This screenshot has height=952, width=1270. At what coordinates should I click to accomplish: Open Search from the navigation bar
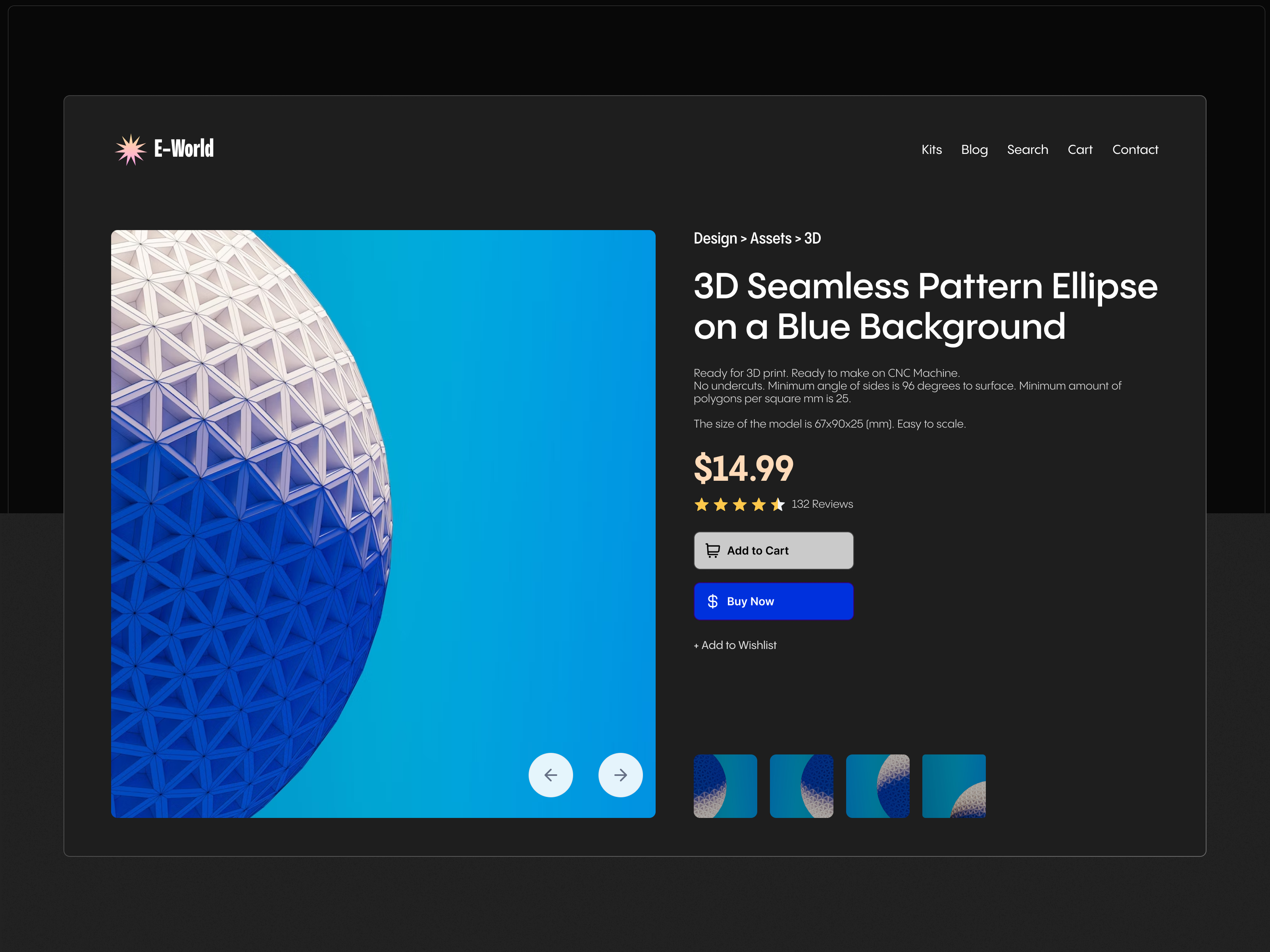pyautogui.click(x=1027, y=150)
